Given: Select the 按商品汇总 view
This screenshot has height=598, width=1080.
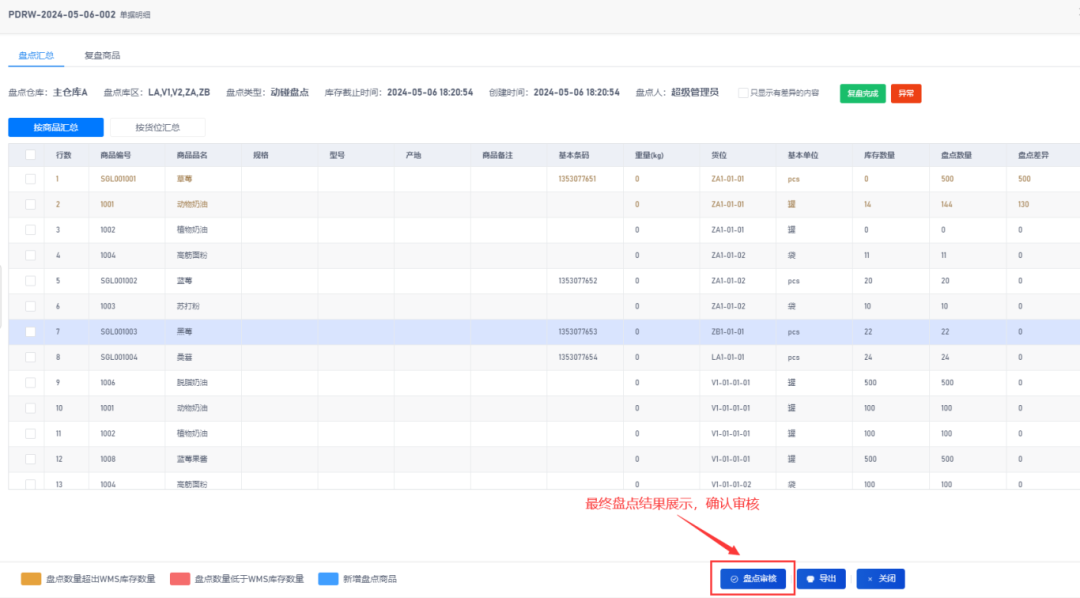Looking at the screenshot, I should pyautogui.click(x=56, y=127).
